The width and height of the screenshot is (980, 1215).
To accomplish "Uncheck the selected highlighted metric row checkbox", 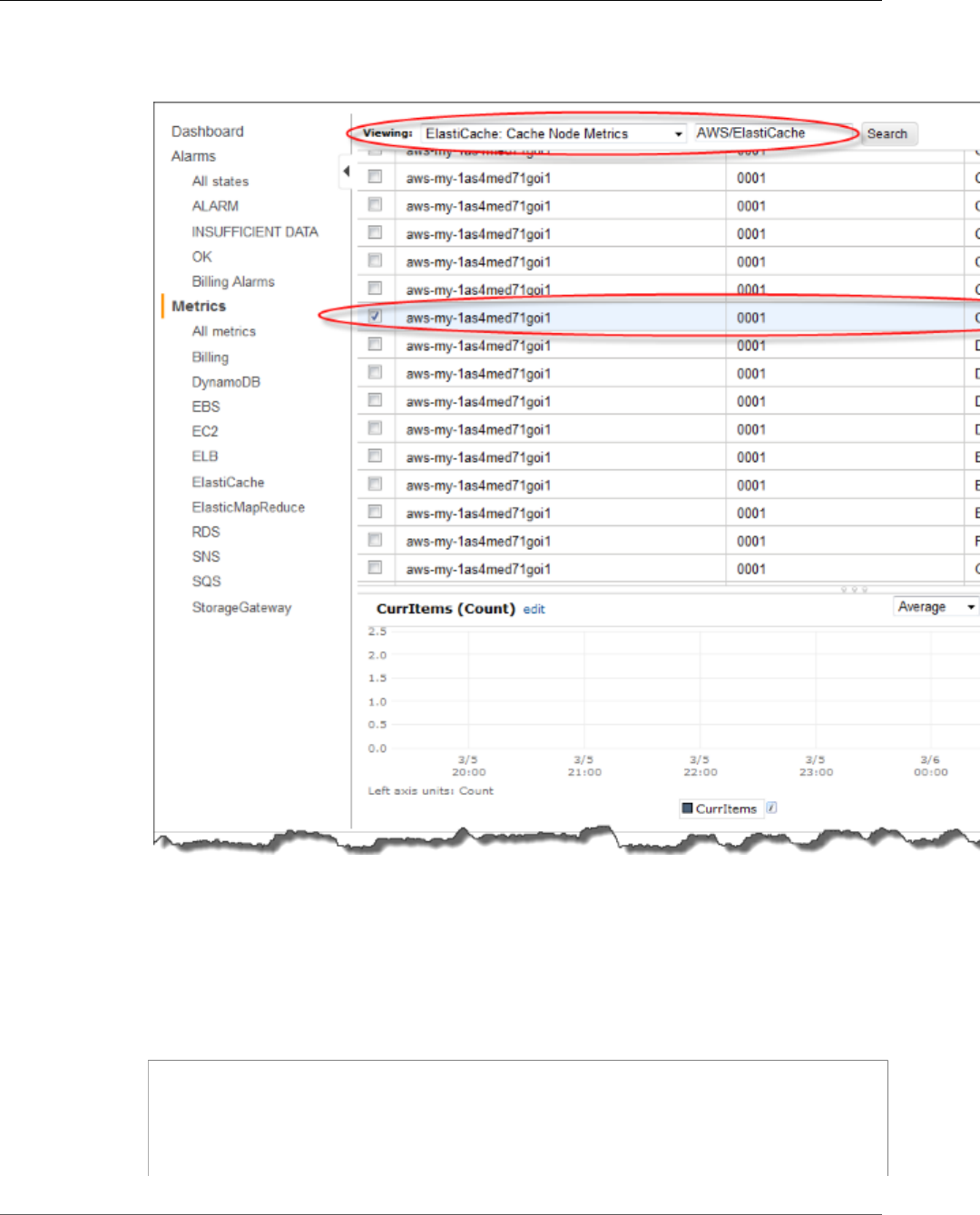I will click(x=375, y=317).
